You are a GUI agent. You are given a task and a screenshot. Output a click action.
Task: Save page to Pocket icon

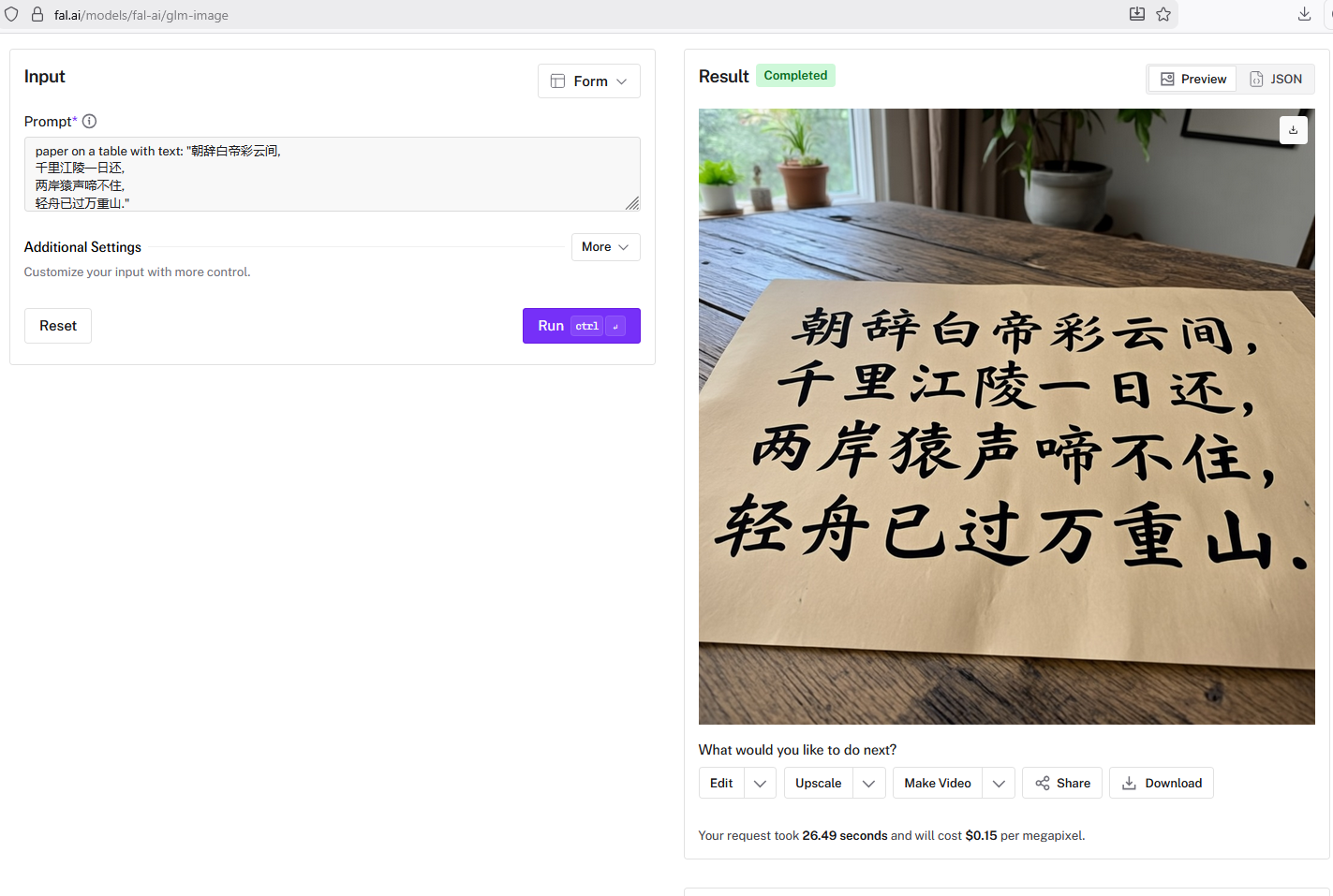[1137, 14]
